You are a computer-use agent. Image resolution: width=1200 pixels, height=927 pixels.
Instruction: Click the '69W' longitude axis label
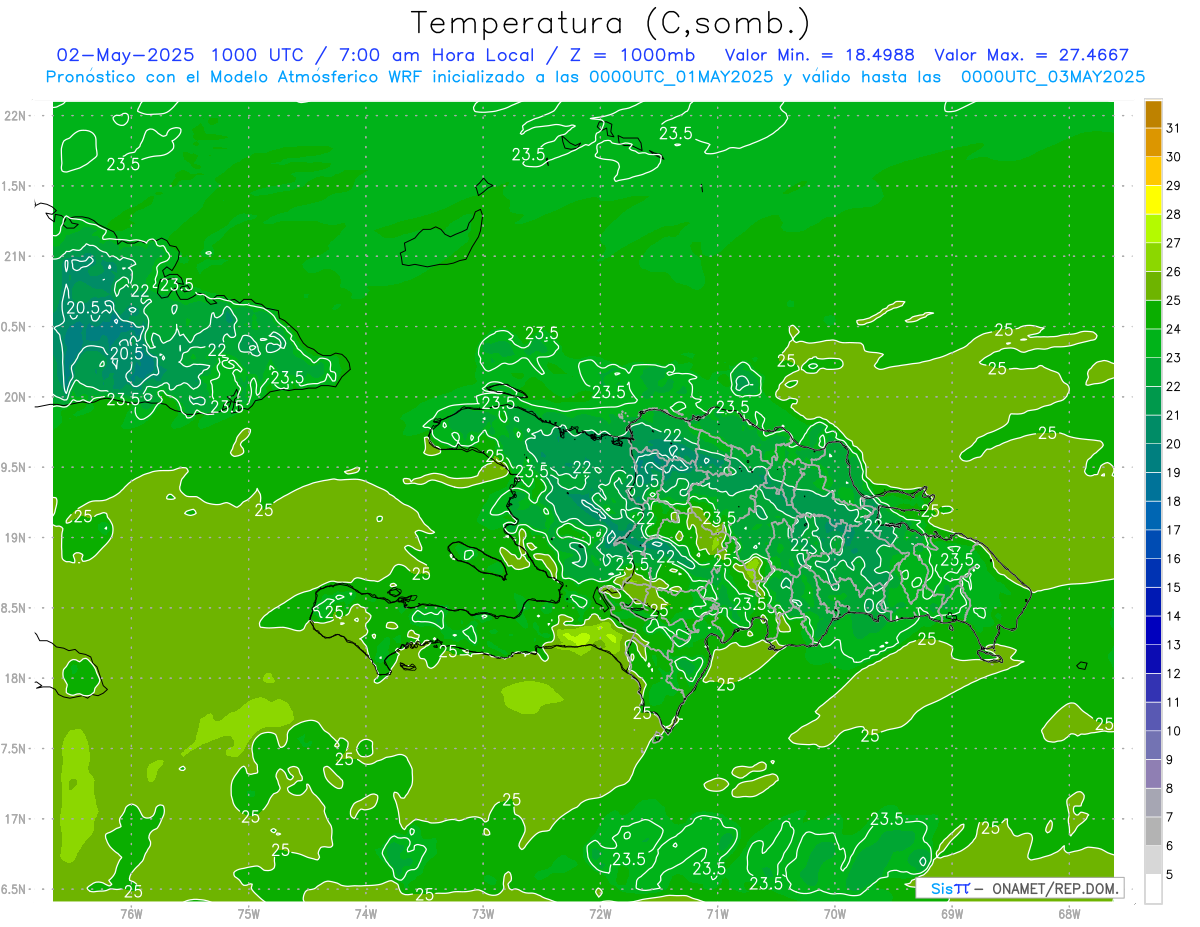click(x=952, y=913)
